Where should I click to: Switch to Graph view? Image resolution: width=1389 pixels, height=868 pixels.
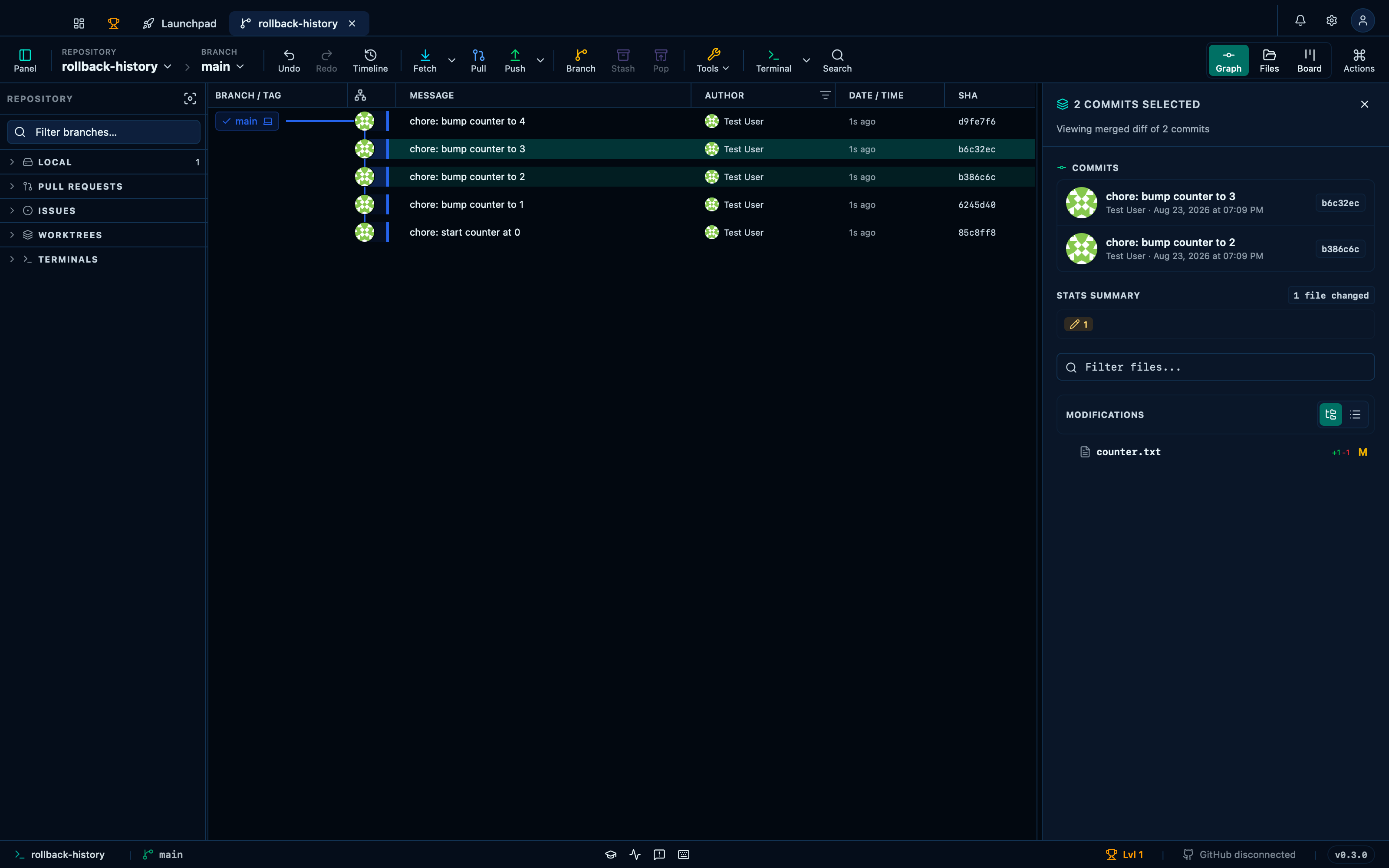1228,60
